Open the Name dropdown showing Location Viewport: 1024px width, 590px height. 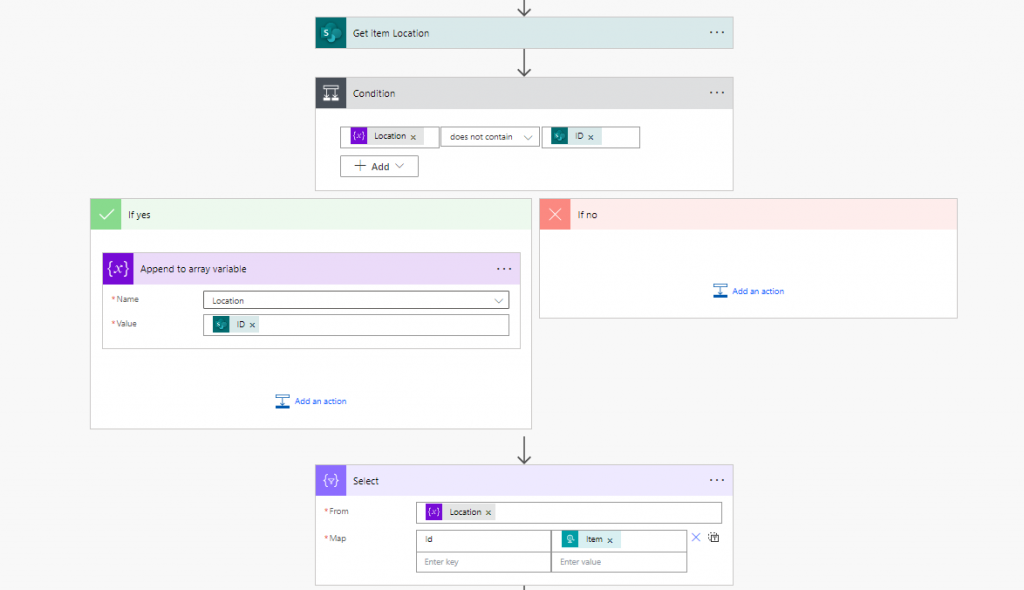pyautogui.click(x=355, y=300)
